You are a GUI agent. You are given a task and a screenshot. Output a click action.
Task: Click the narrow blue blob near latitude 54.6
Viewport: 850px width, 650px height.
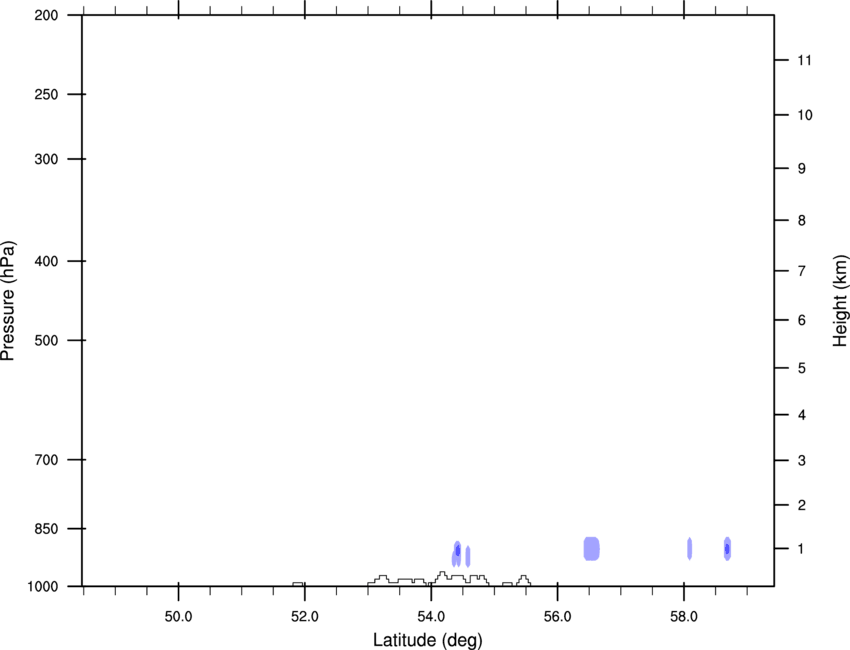click(468, 556)
